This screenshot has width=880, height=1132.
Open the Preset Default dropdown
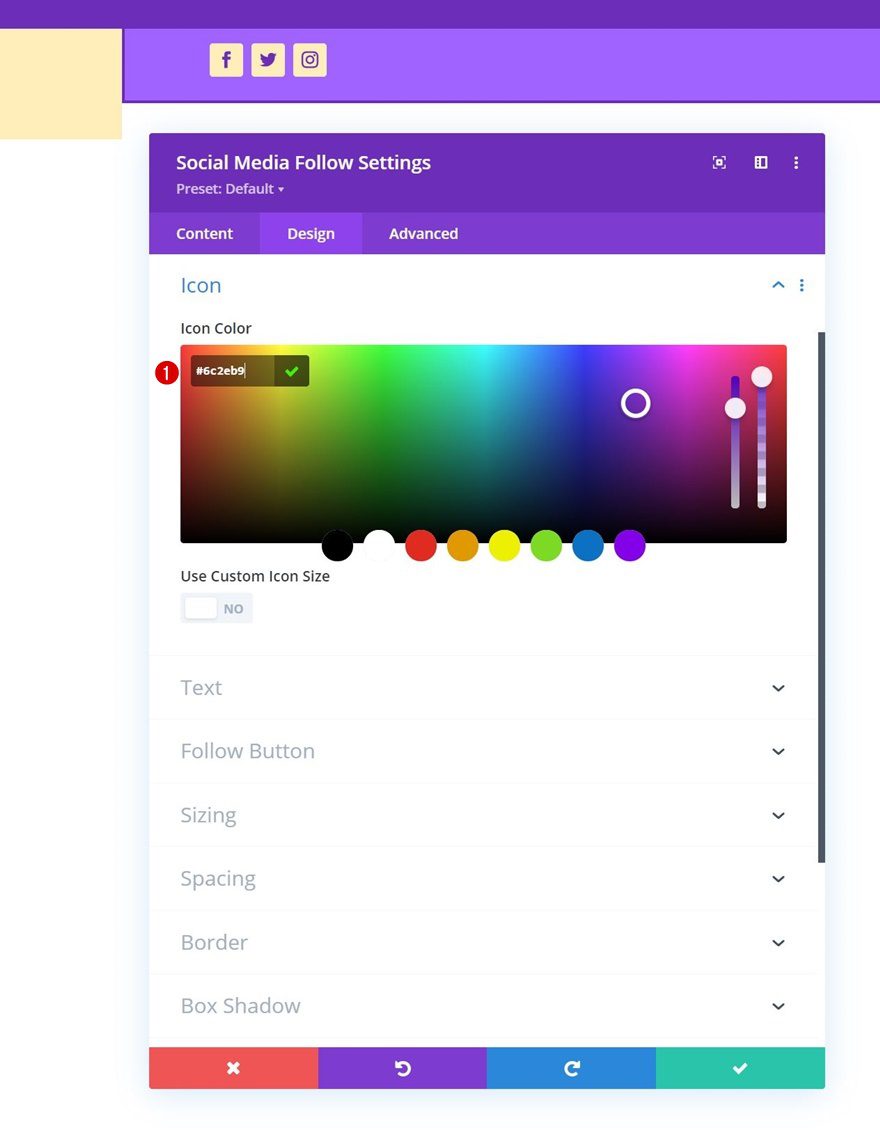[230, 189]
